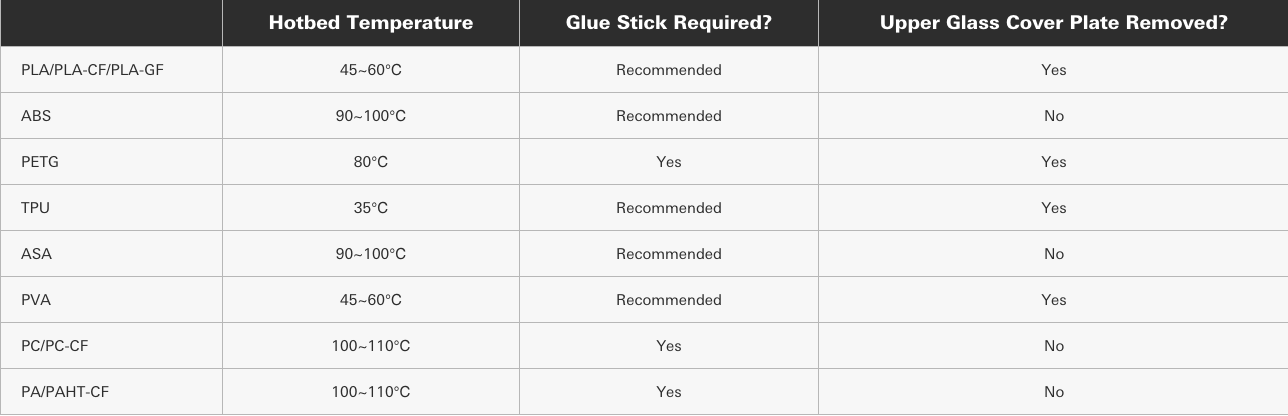Select the ASA row label
Viewport: 1288px width, 416px height.
[36, 254]
